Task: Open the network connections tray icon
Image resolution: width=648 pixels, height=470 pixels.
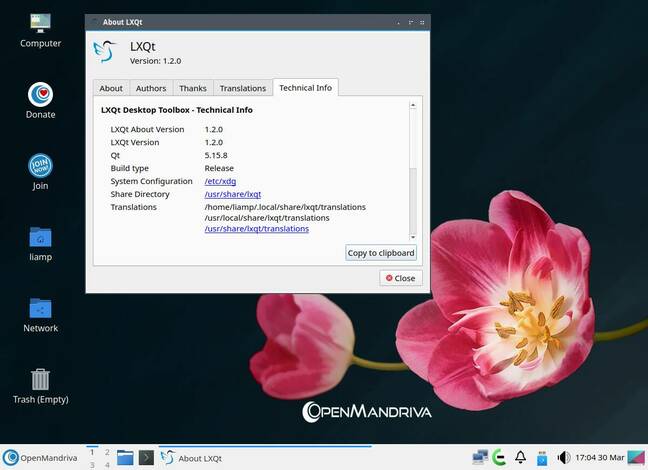Action: coord(480,457)
